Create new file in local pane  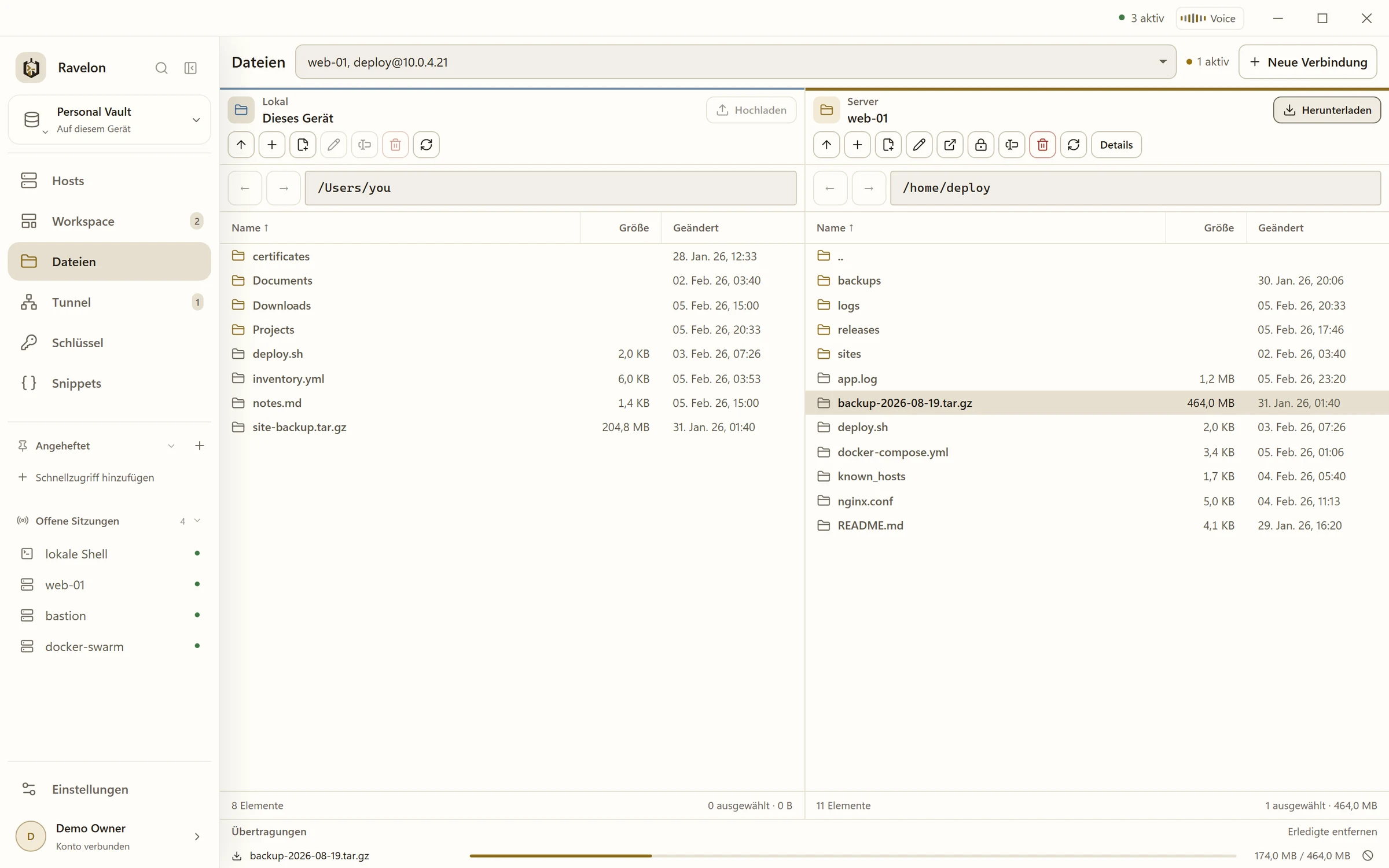coord(303,145)
